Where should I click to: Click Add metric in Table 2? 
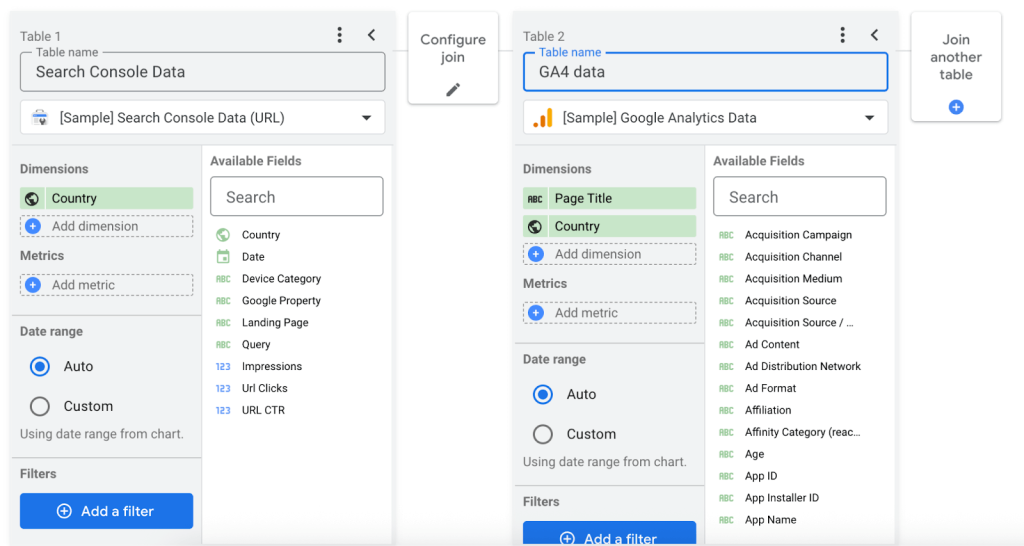609,313
